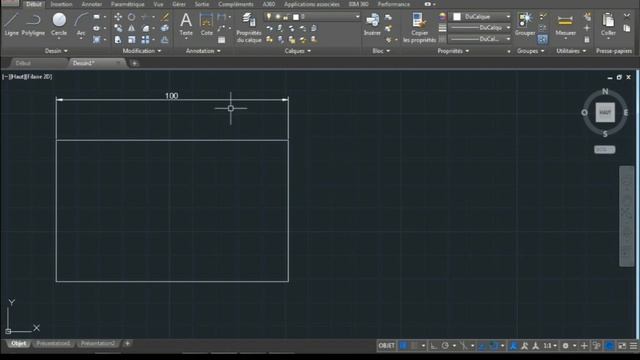This screenshot has width=640, height=360.
Task: Click the Insérer block tool
Action: pyautogui.click(x=372, y=24)
